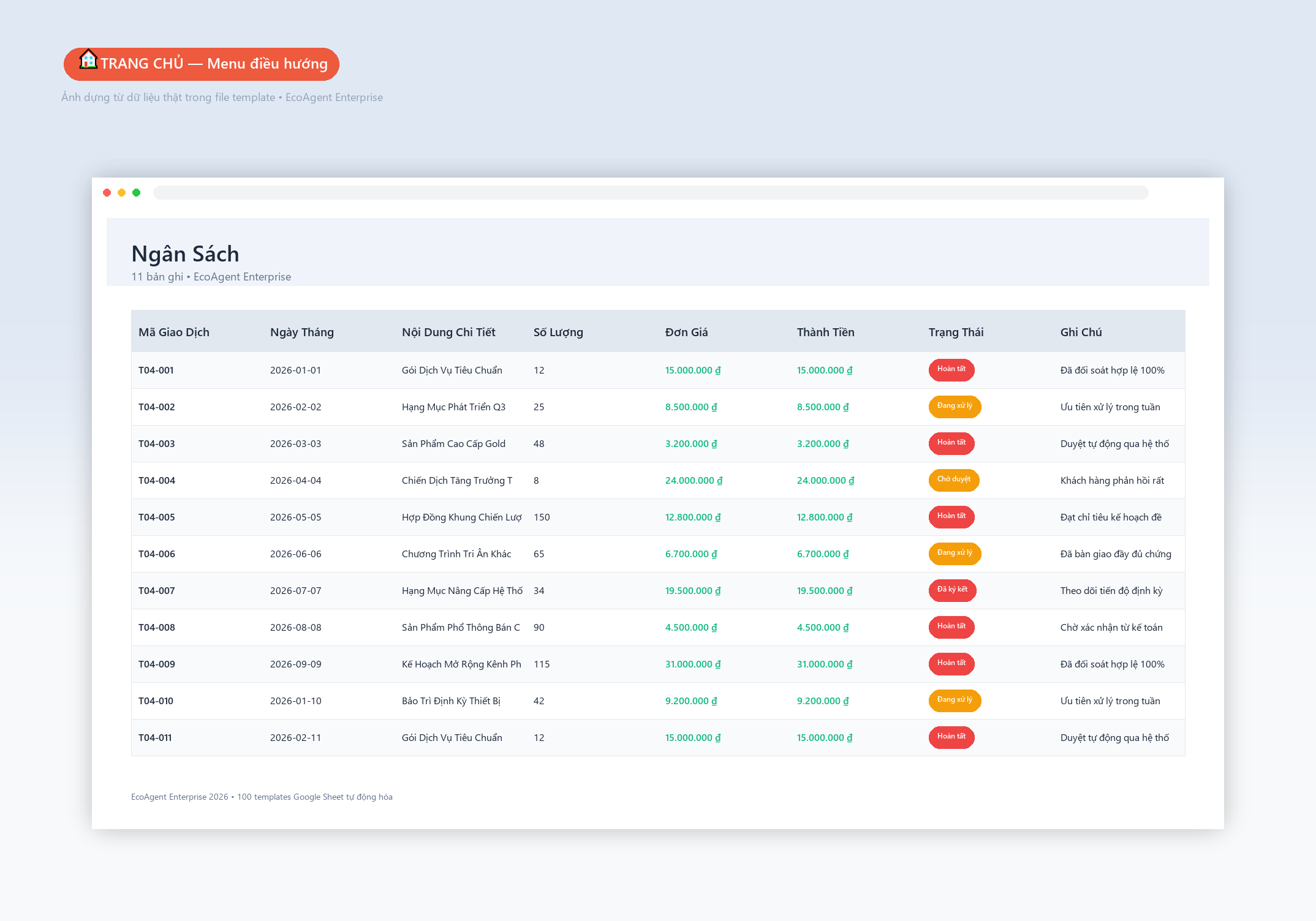The height and width of the screenshot is (921, 1316).
Task: Click the TRANG CHỦ menu navigation button
Action: tap(202, 64)
